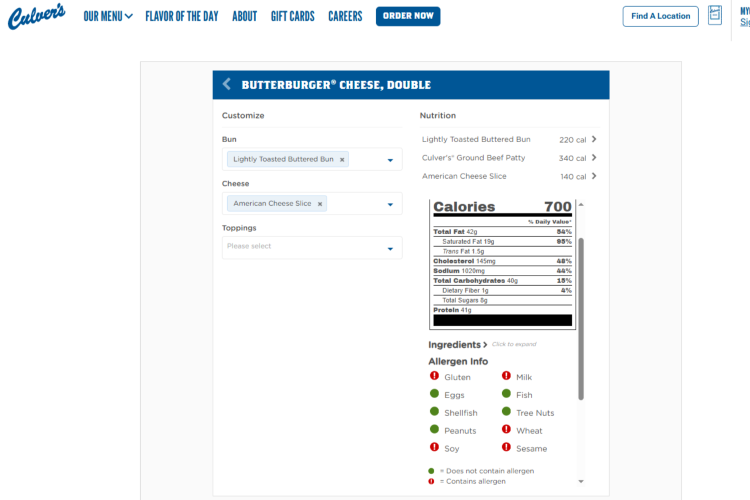The image size is (750, 500).
Task: Click the nutrition panel scrollbar thumb
Action: 581,319
